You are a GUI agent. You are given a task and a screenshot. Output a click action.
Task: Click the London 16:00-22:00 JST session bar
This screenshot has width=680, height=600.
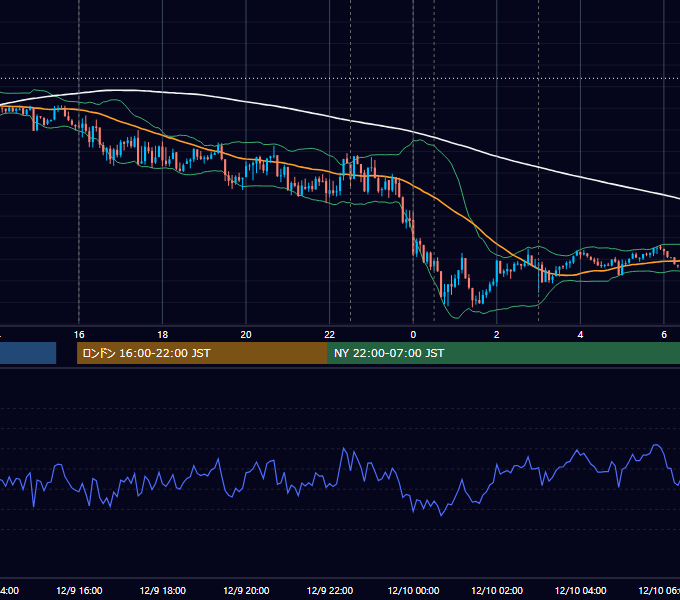click(x=202, y=353)
